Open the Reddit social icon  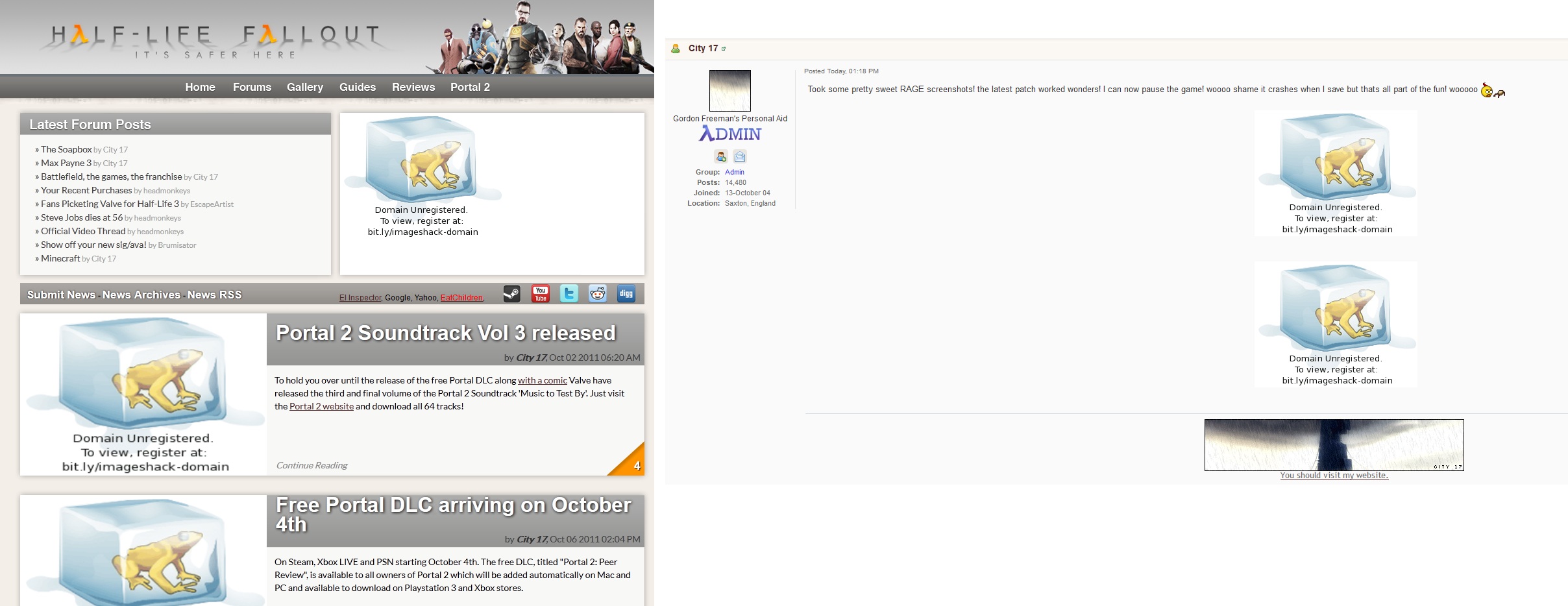(x=598, y=294)
